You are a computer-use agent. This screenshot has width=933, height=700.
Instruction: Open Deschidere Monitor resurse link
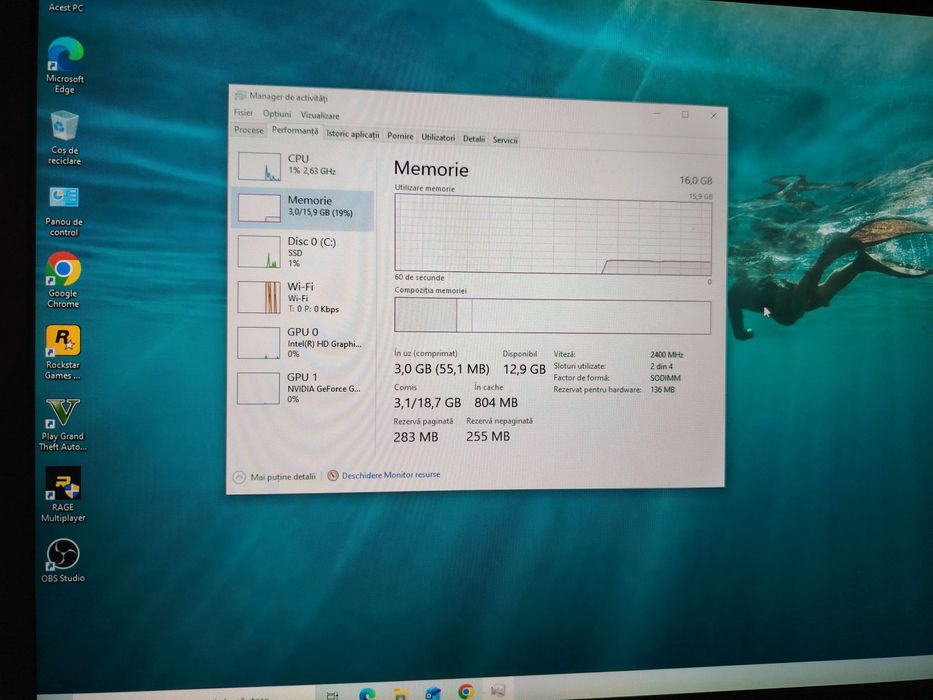tap(391, 475)
